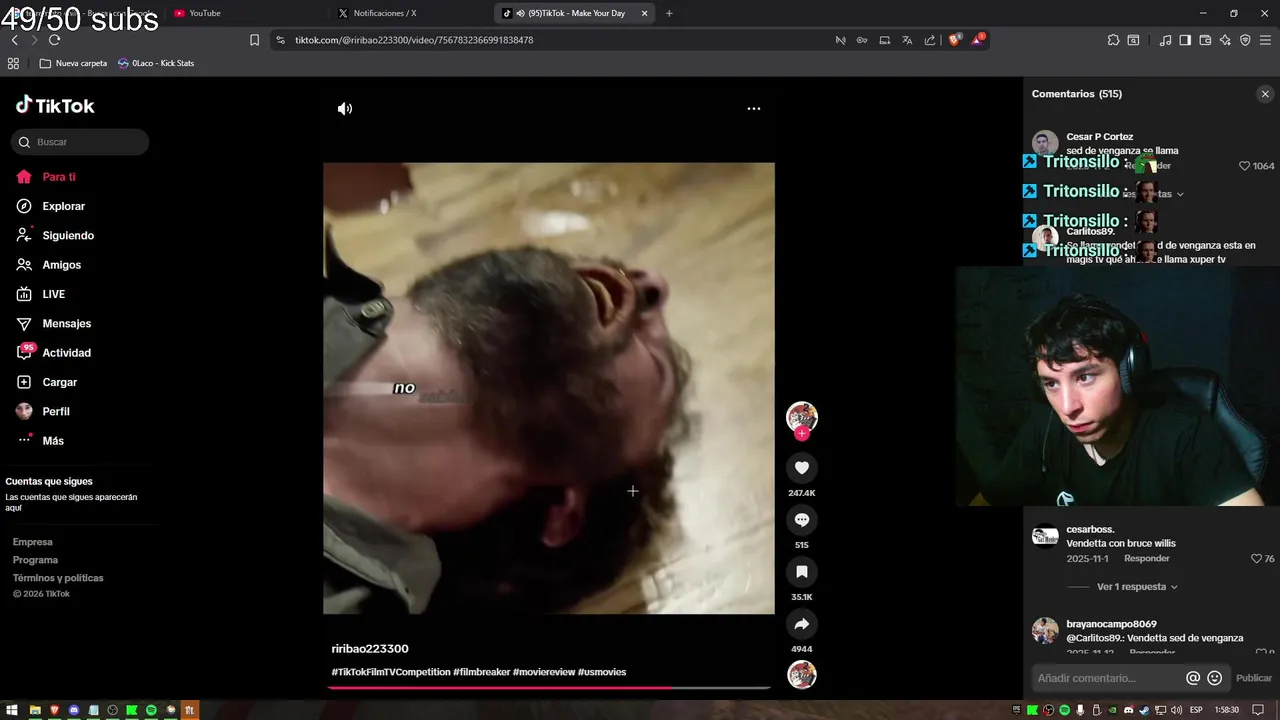Viewport: 1280px width, 720px height.
Task: Close the TikTok - Make Your Day tab
Action: point(644,13)
